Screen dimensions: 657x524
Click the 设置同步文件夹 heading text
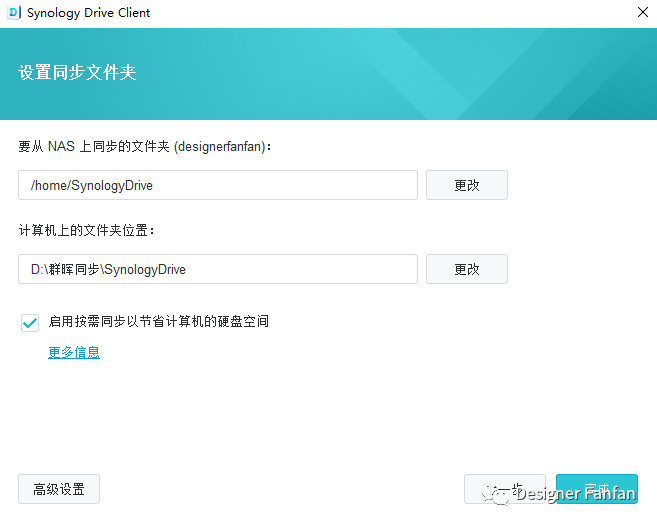(x=78, y=72)
